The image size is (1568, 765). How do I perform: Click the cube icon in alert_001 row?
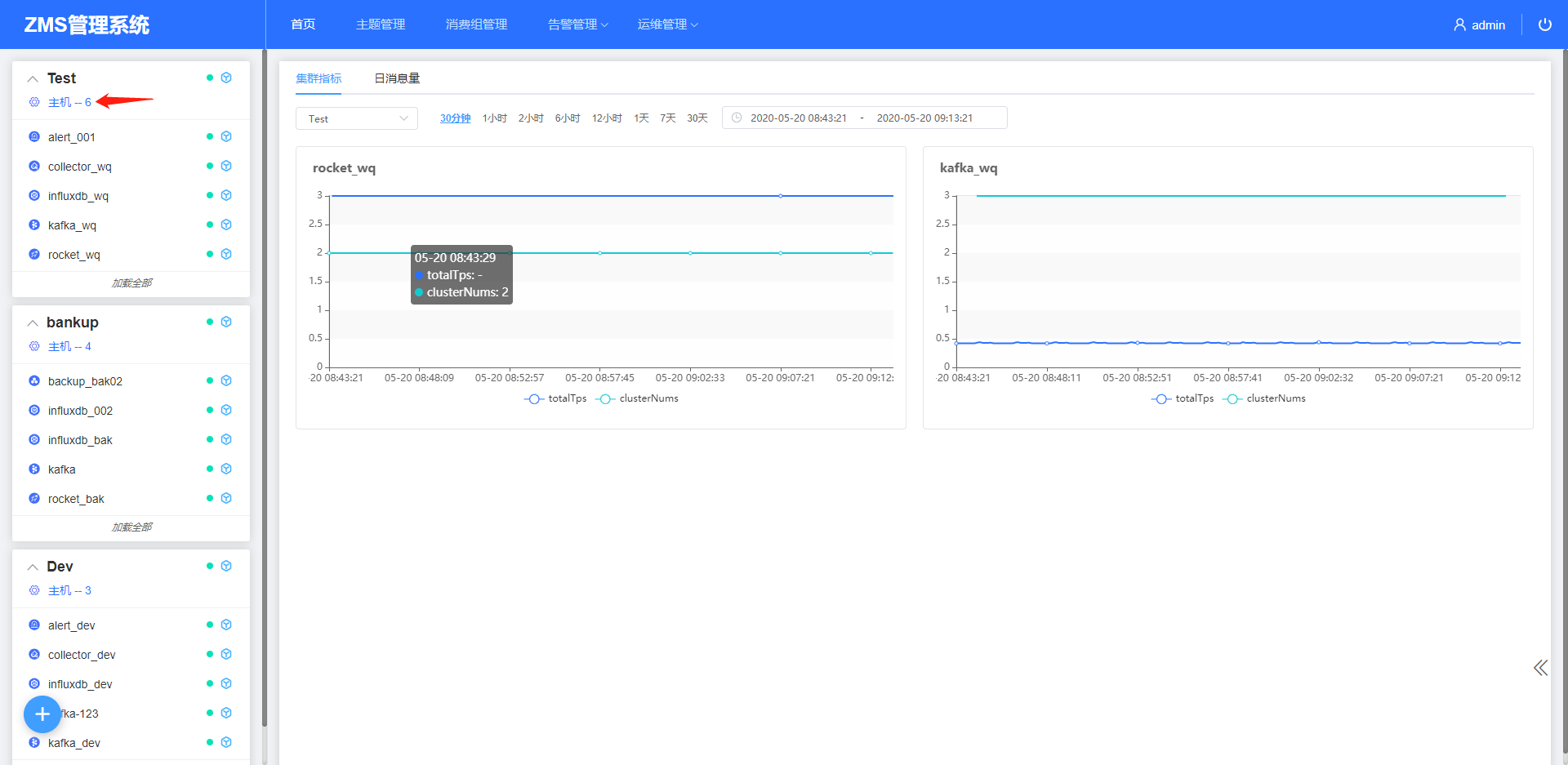[x=227, y=136]
